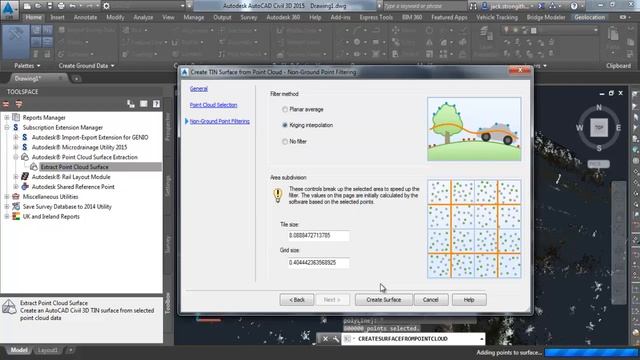Click the plus icon for a new drawing tab
Image resolution: width=640 pixels, height=360 pixels.
76,78
